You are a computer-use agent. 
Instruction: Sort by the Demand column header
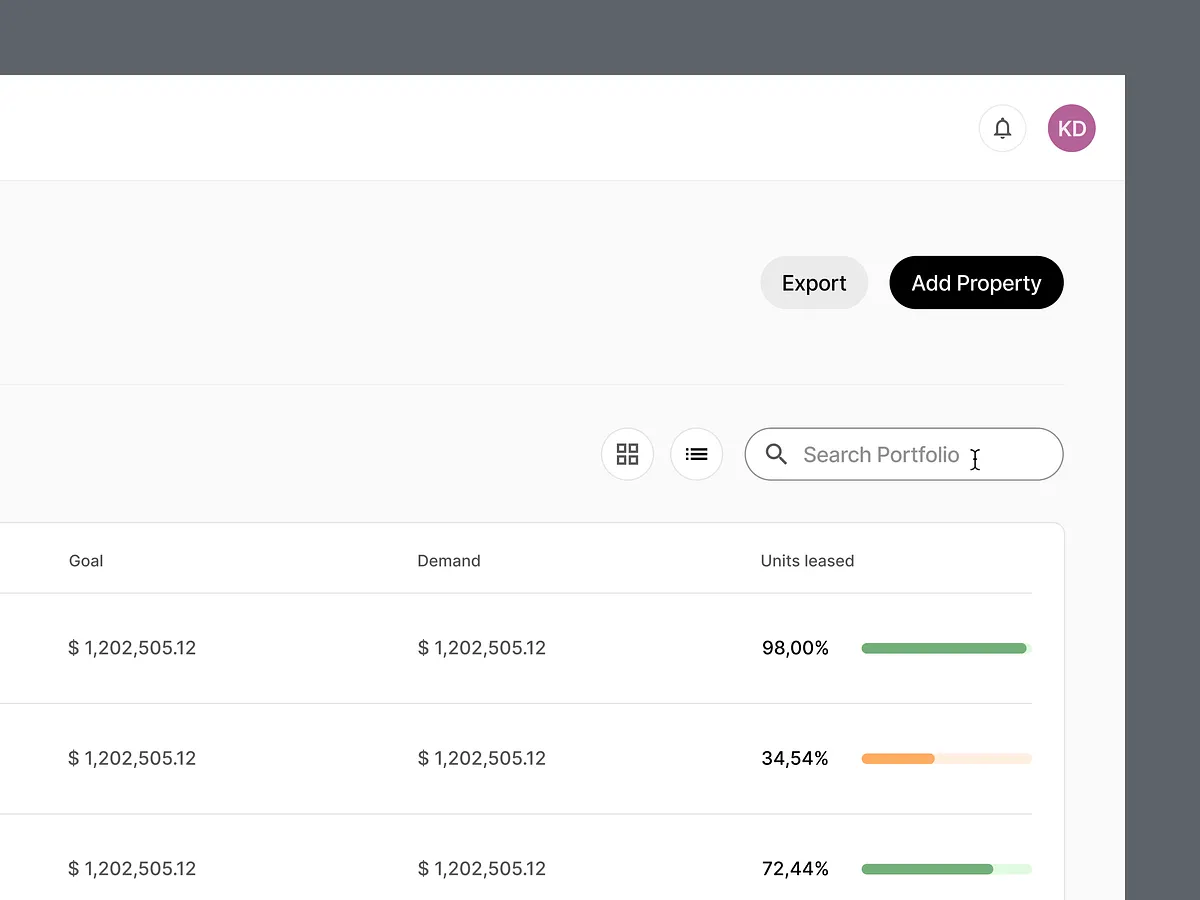coord(449,561)
